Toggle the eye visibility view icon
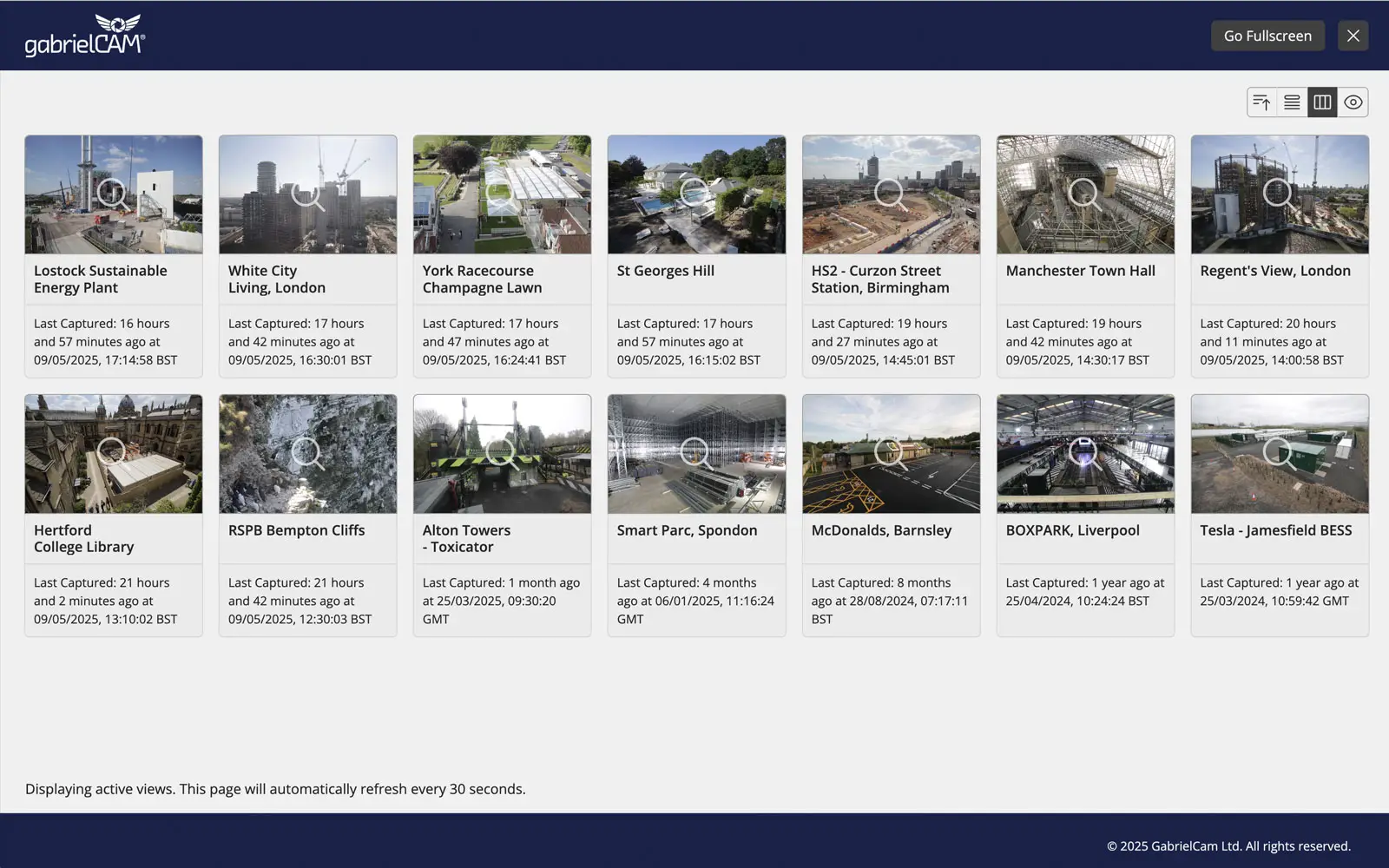 coord(1353,102)
